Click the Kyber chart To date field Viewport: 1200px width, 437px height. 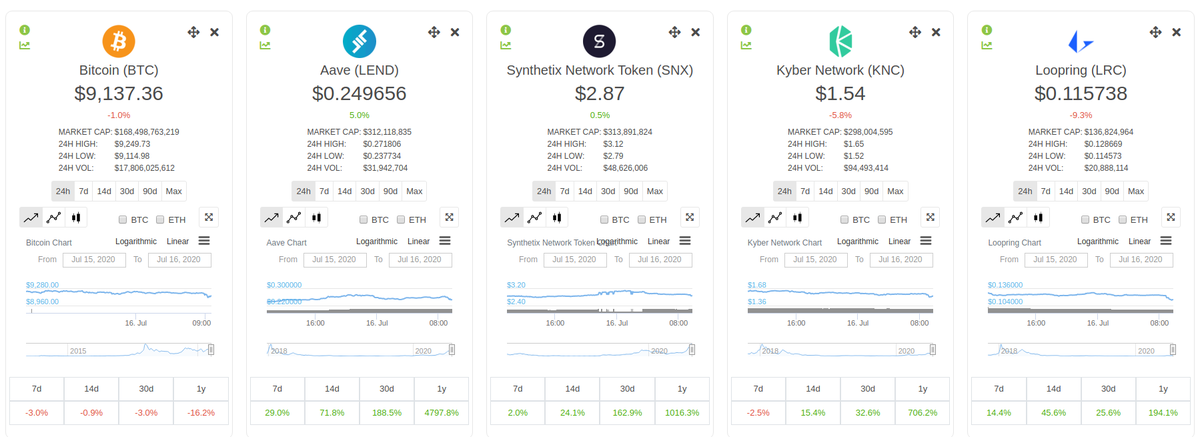pyautogui.click(x=902, y=260)
